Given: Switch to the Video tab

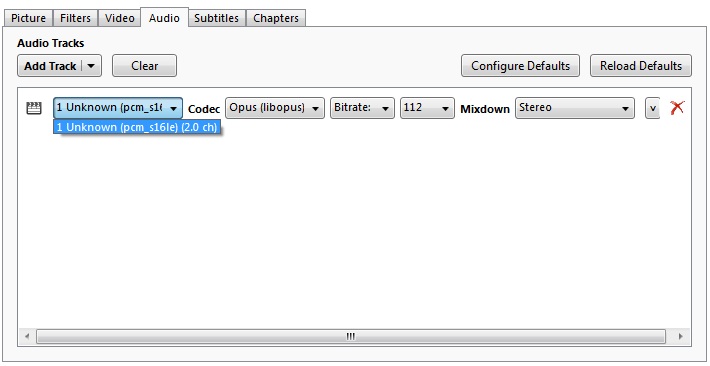Looking at the screenshot, I should [x=120, y=18].
